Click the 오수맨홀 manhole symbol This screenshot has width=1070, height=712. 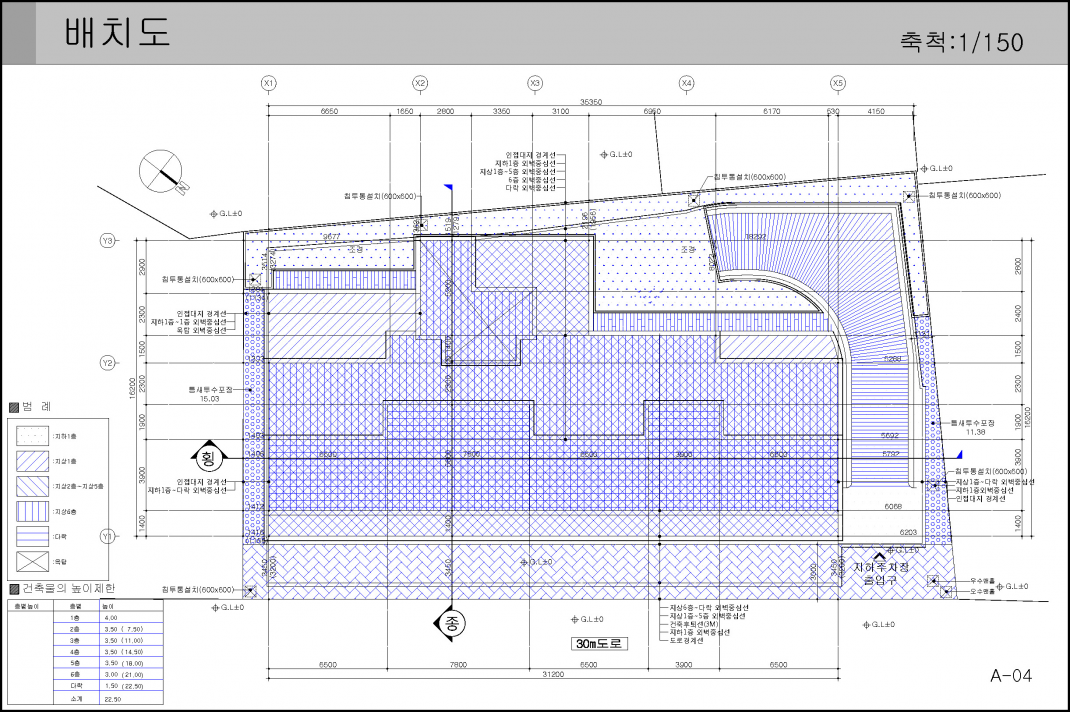point(945,592)
